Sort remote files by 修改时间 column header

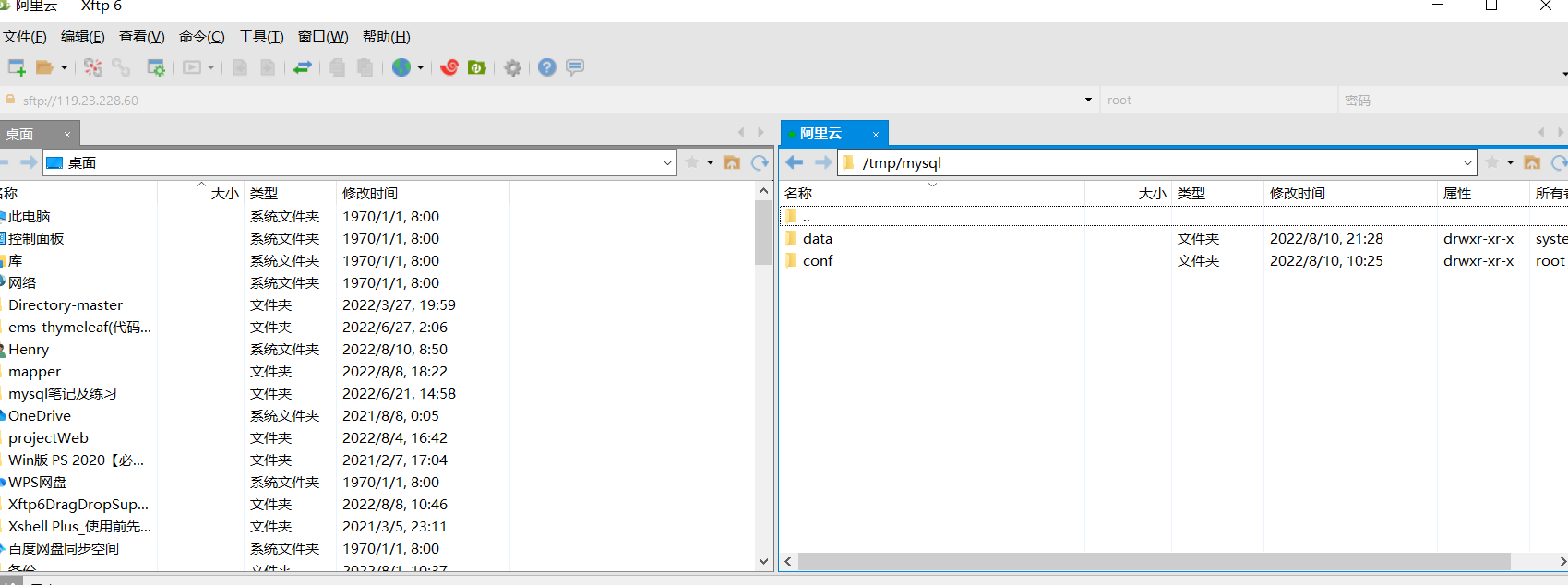pyautogui.click(x=1297, y=193)
